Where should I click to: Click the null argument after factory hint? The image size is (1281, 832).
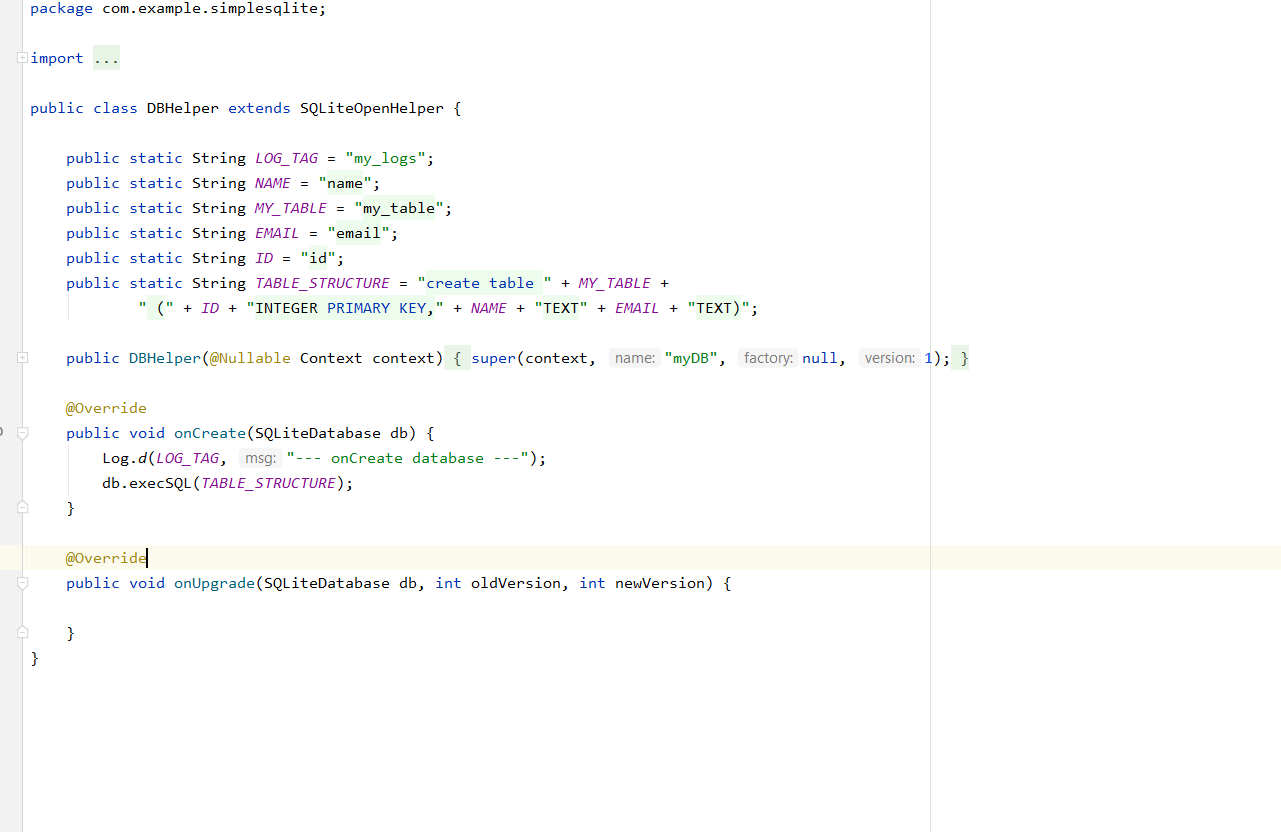click(x=820, y=358)
